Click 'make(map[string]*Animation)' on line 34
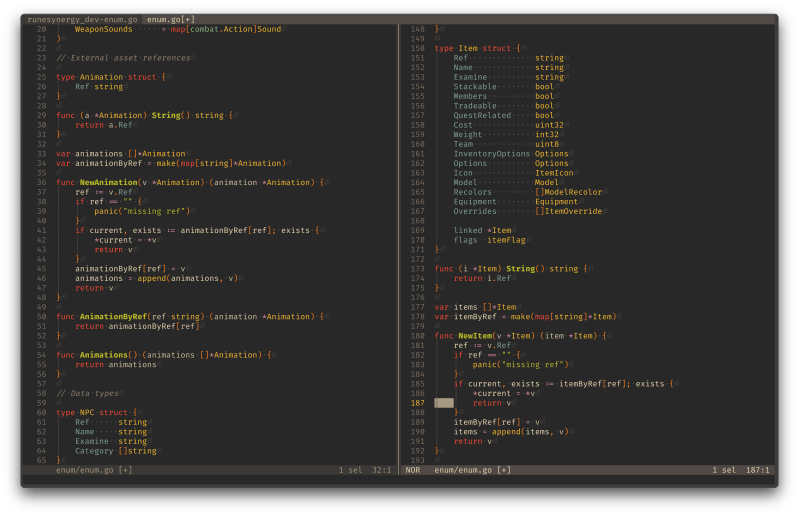799x515 pixels. (221, 164)
